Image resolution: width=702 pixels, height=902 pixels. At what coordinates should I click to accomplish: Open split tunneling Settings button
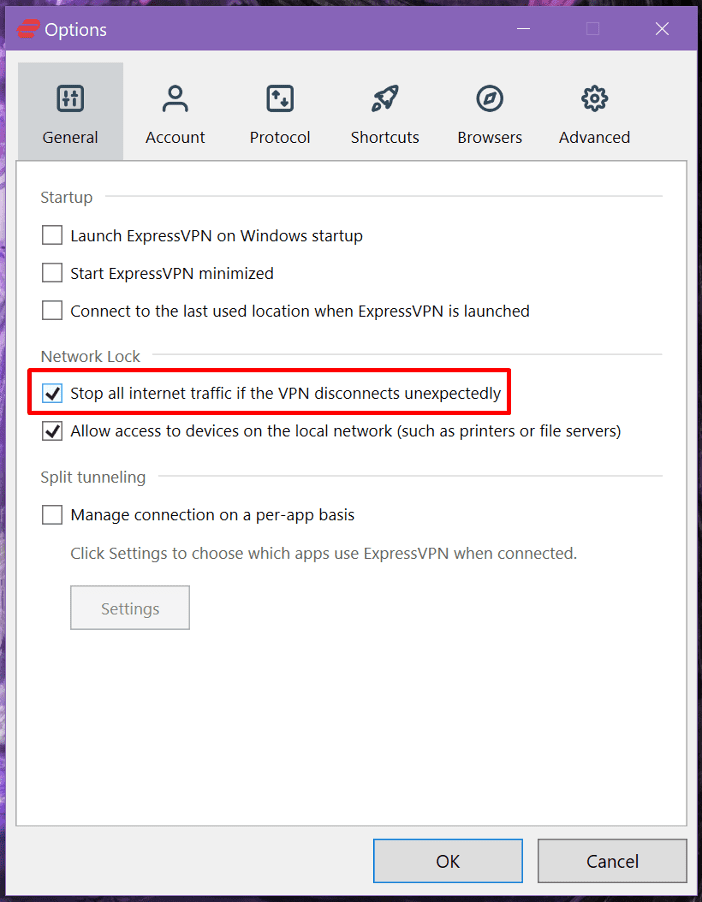click(x=130, y=608)
